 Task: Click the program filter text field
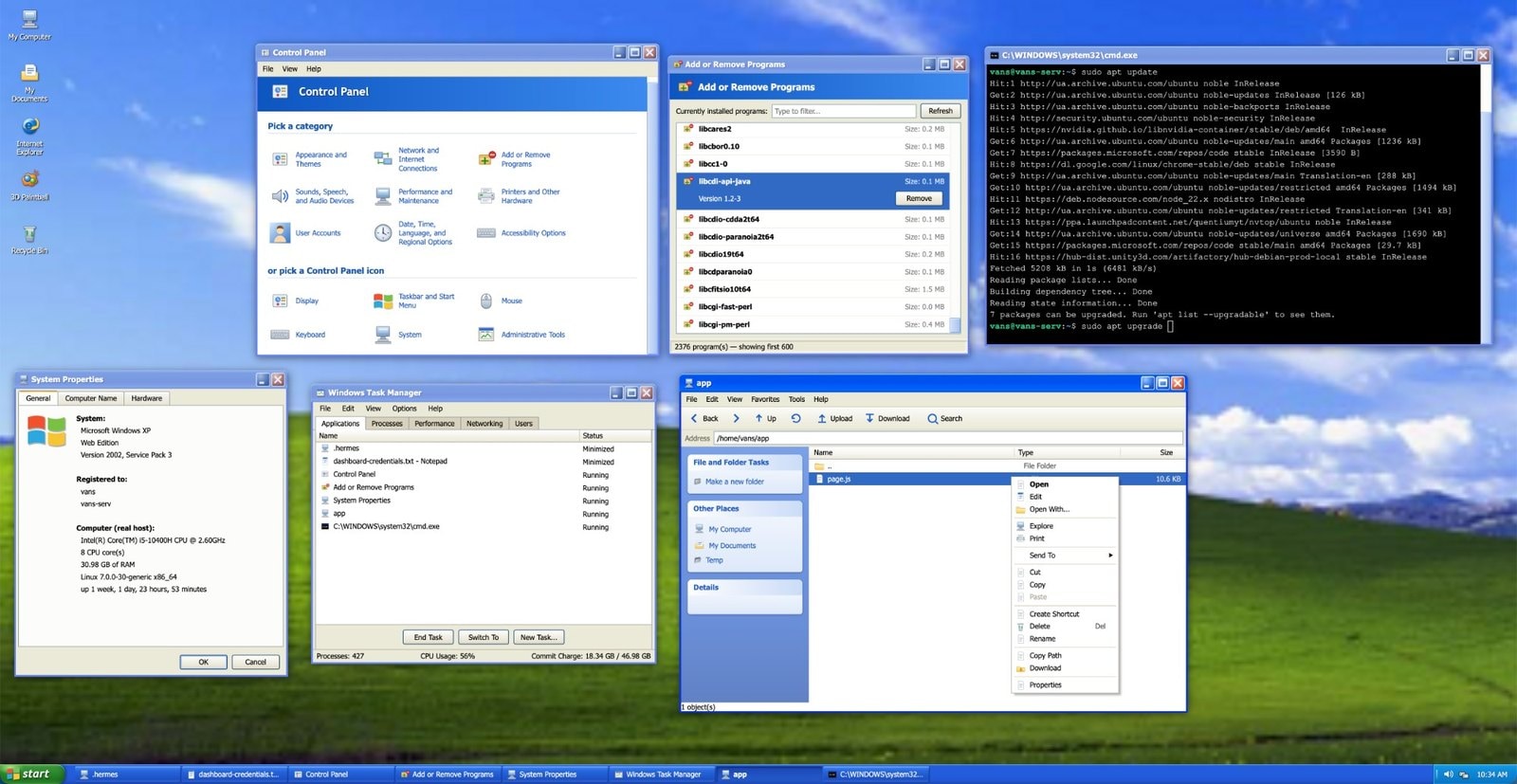point(844,111)
